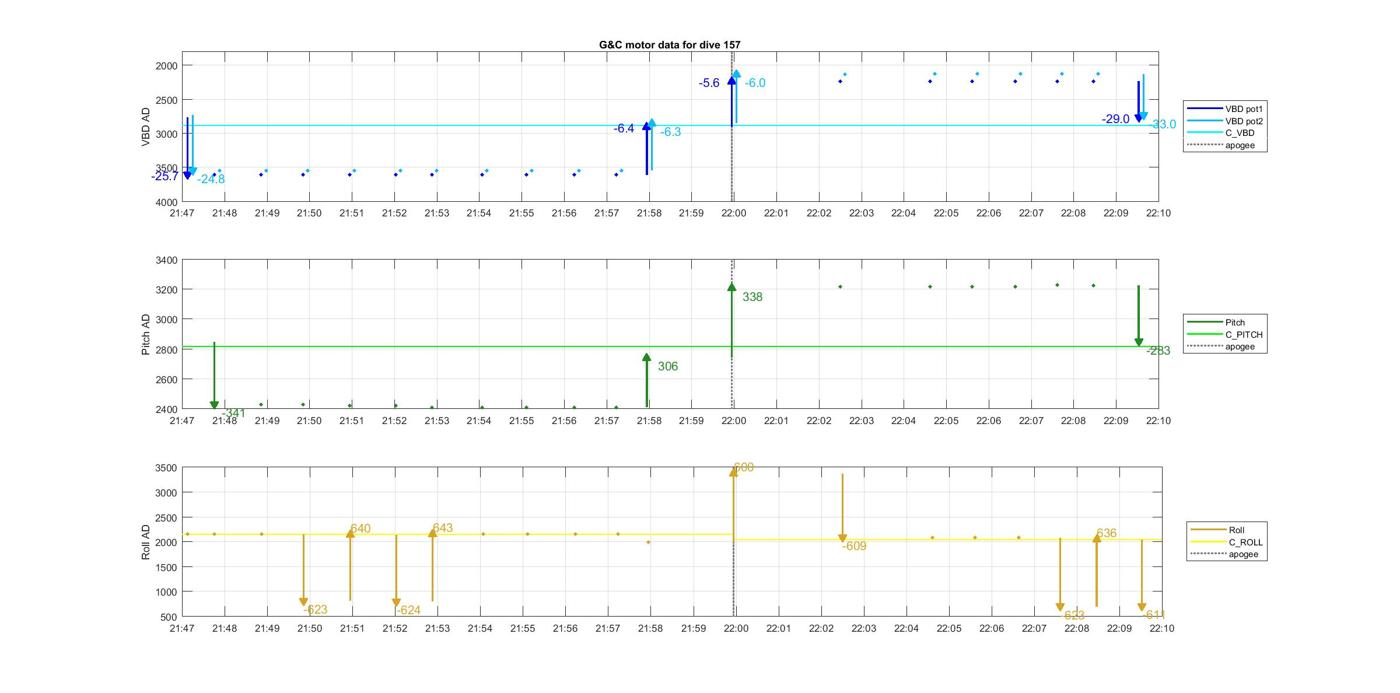Click the "500" tick on Roll AD axis
This screenshot has width=1400, height=693.
pyautogui.click(x=170, y=617)
